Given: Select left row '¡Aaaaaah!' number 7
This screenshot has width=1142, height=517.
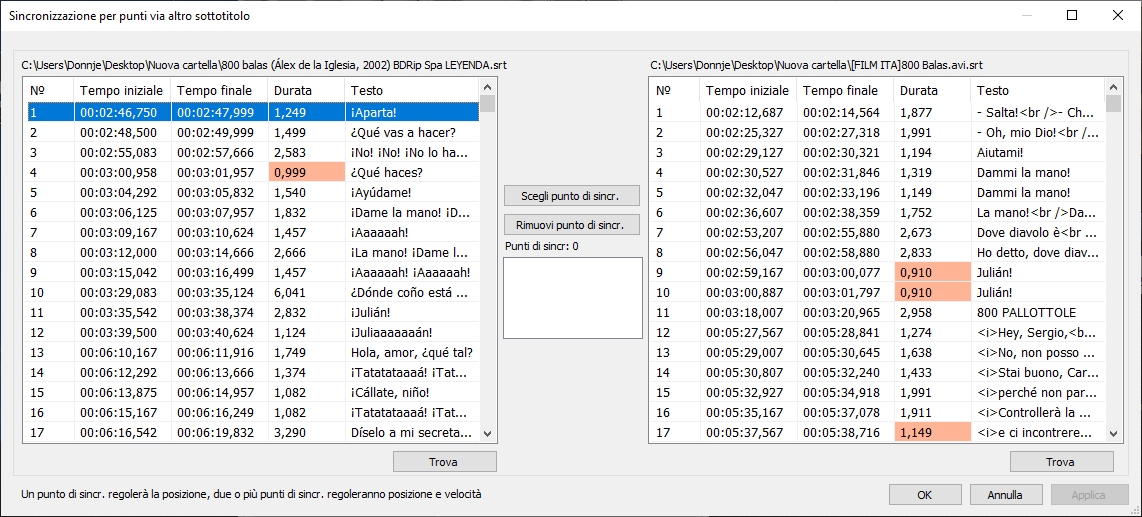Looking at the screenshot, I should click(252, 233).
